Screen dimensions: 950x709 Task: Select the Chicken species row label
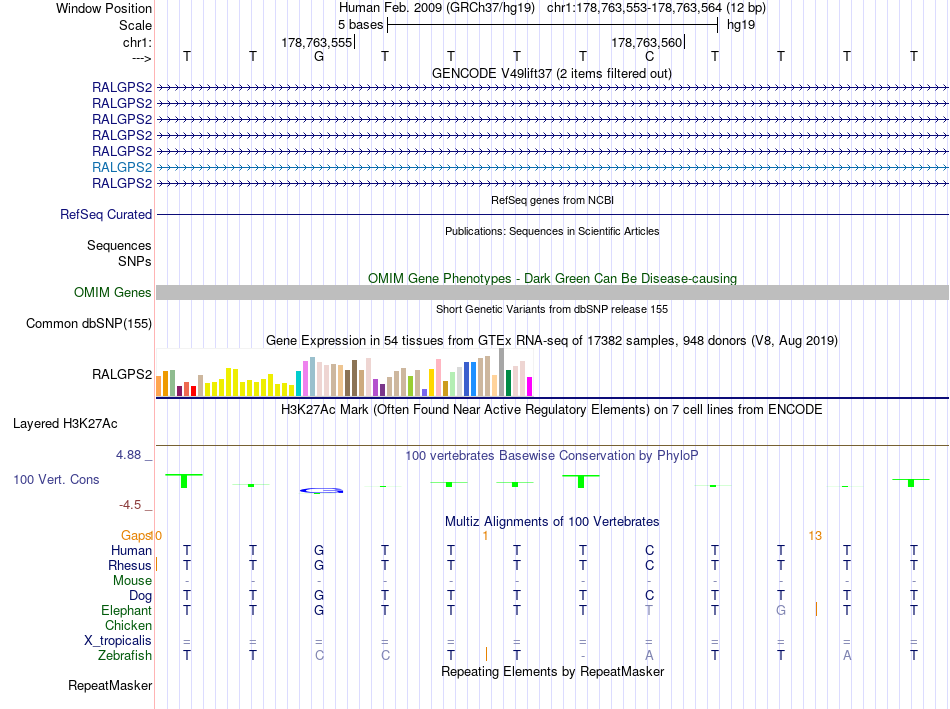point(128,625)
